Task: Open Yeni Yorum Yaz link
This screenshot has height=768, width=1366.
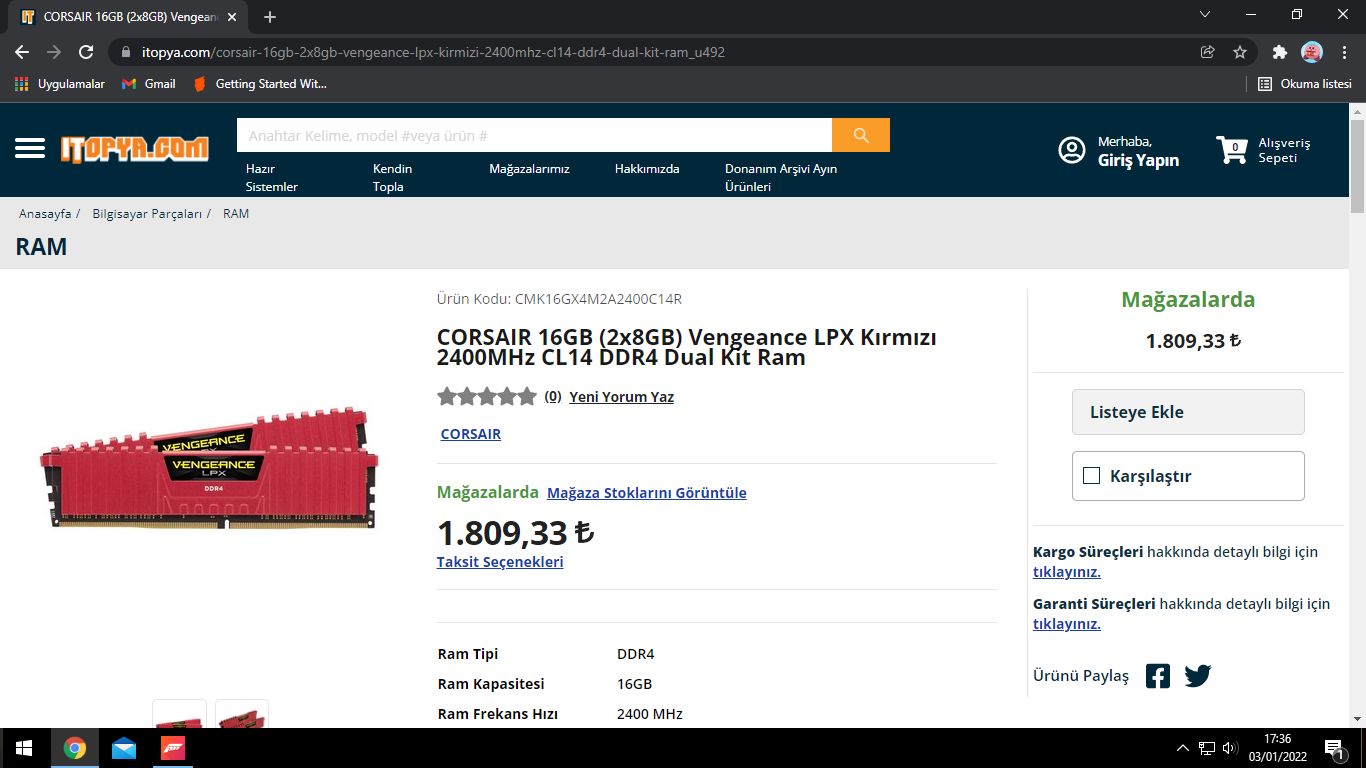Action: (x=622, y=397)
